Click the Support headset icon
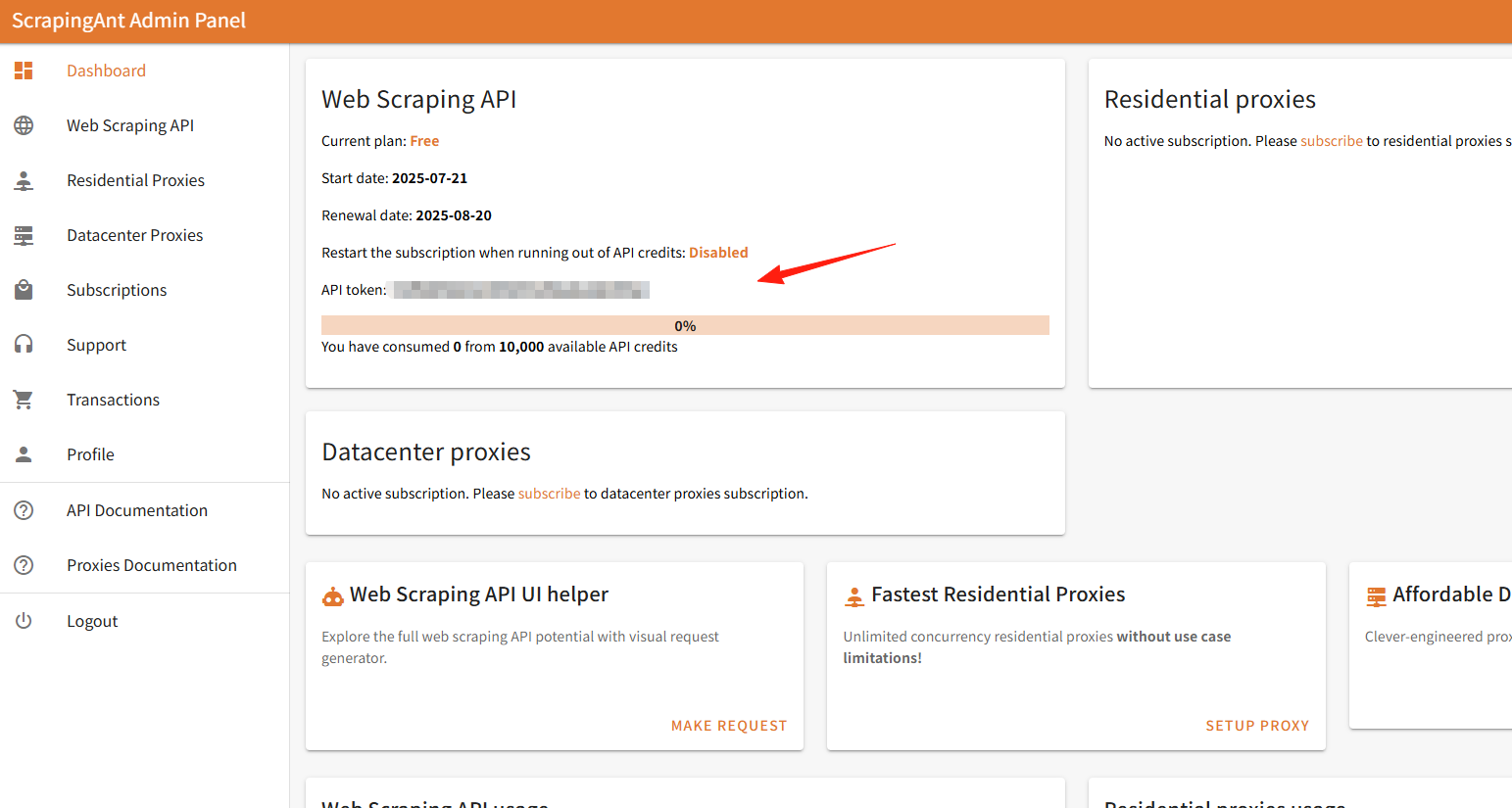The image size is (1512, 808). pos(24,345)
